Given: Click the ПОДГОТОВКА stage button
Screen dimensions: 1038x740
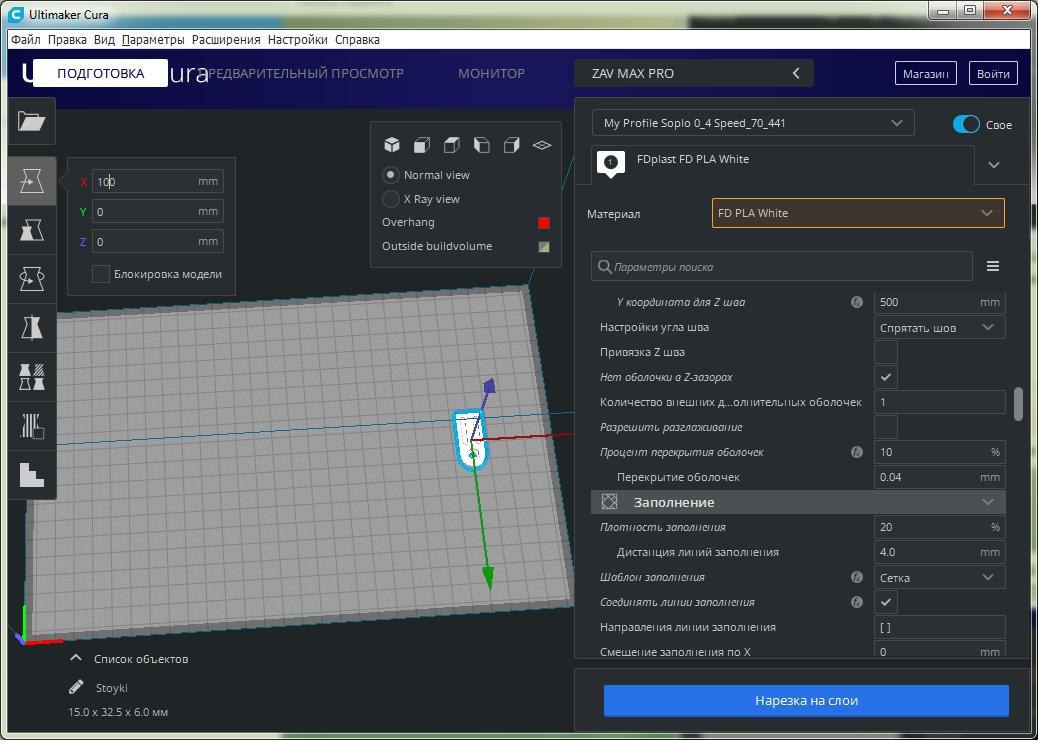Looking at the screenshot, I should tap(101, 73).
